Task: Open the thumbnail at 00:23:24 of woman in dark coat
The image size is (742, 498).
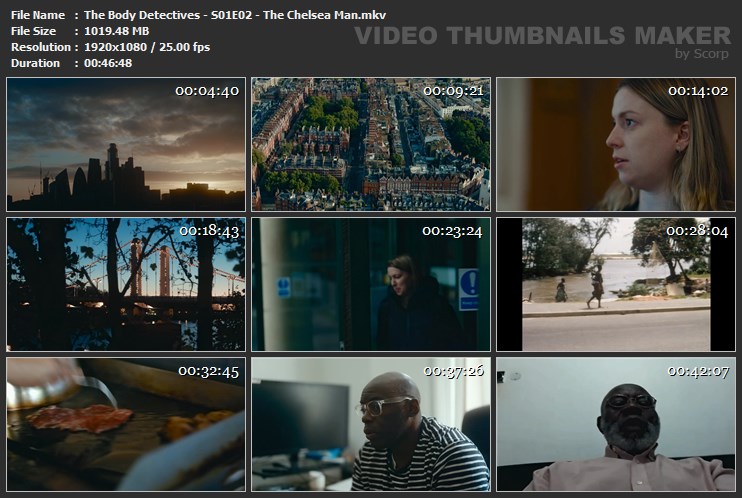Action: point(371,284)
